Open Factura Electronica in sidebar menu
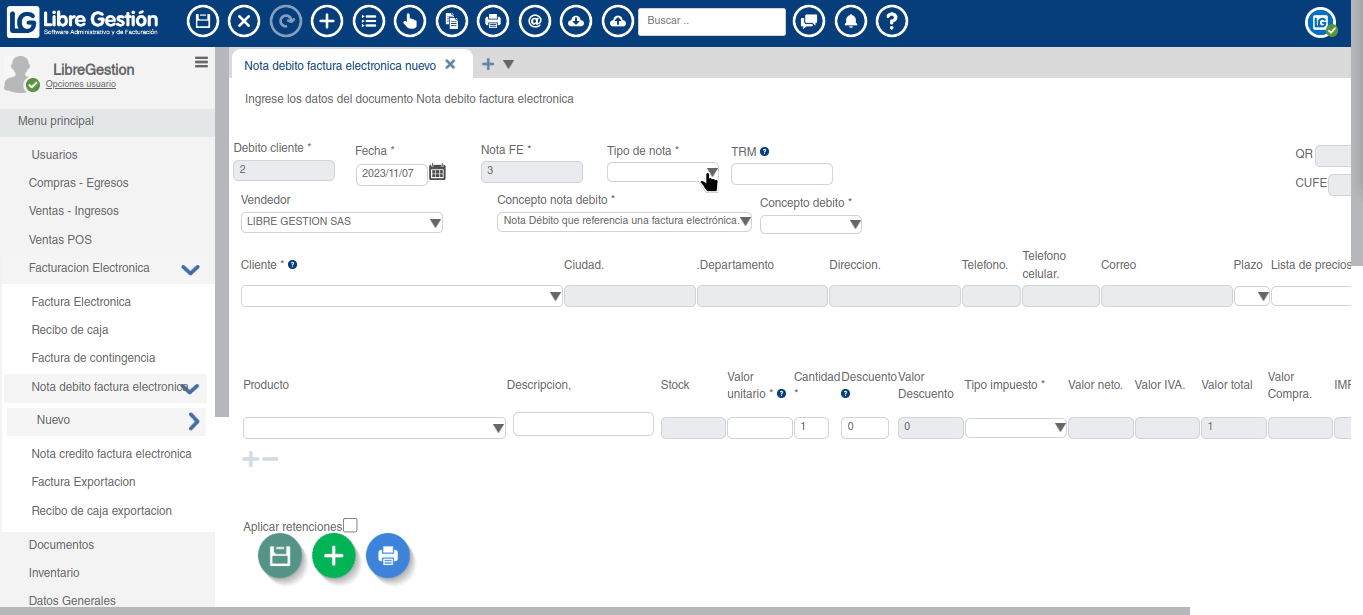 (x=81, y=302)
